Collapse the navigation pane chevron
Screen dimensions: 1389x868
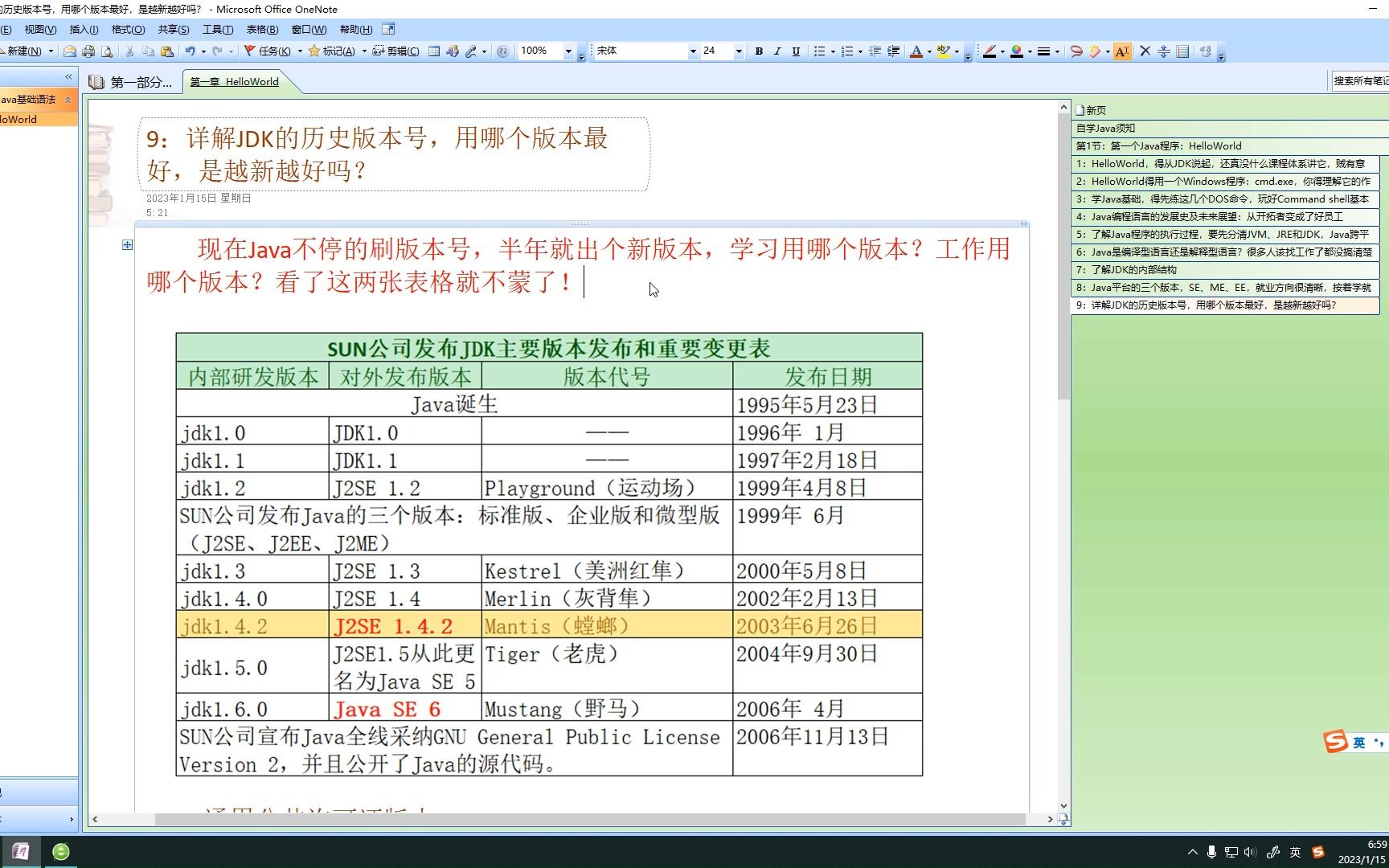(x=68, y=77)
